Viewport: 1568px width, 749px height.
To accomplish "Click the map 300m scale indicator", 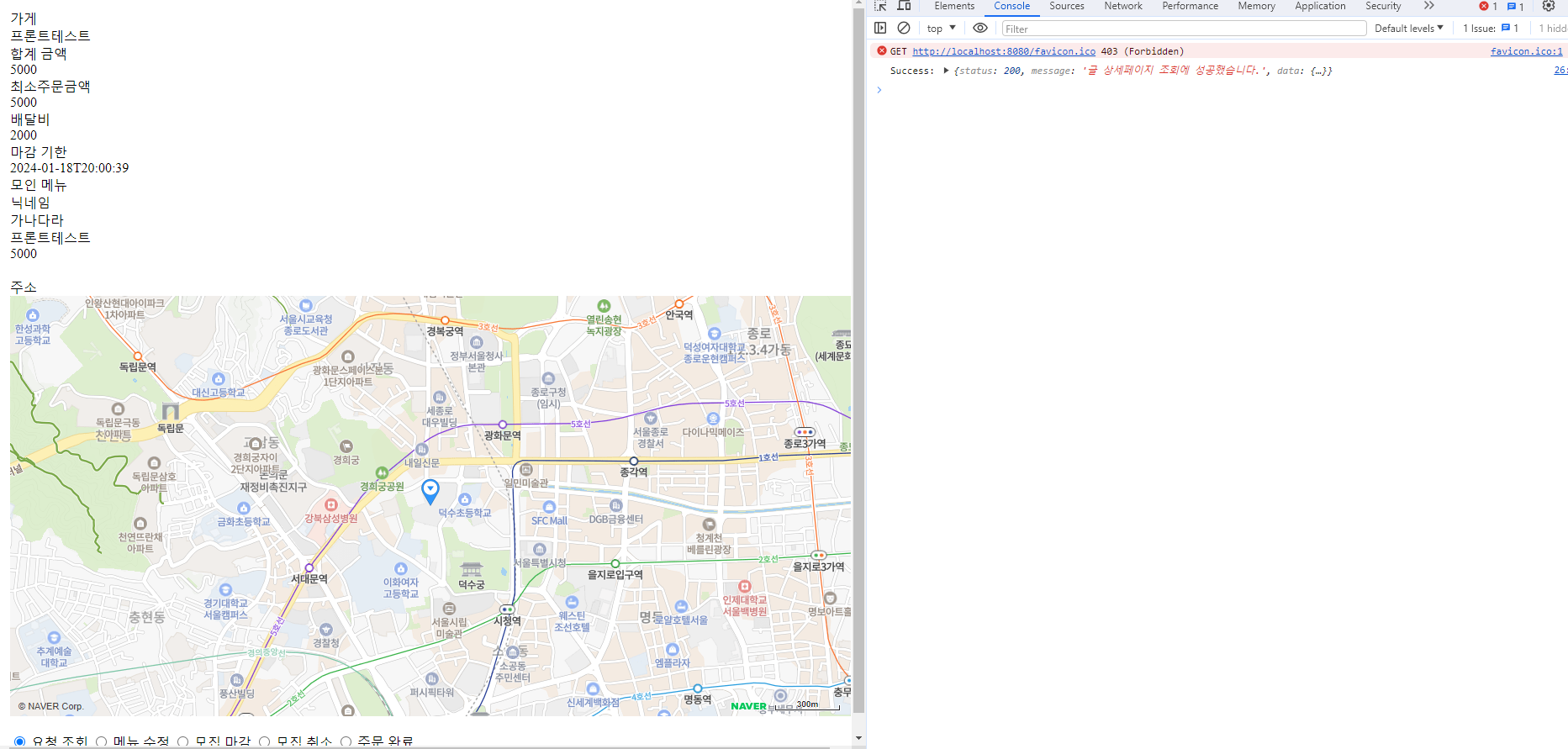I will (x=805, y=706).
